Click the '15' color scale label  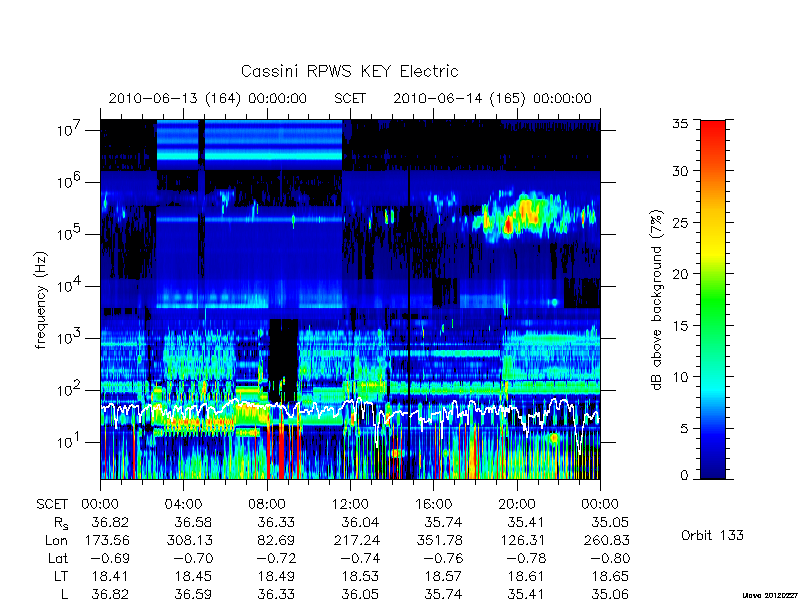pyautogui.click(x=680, y=326)
